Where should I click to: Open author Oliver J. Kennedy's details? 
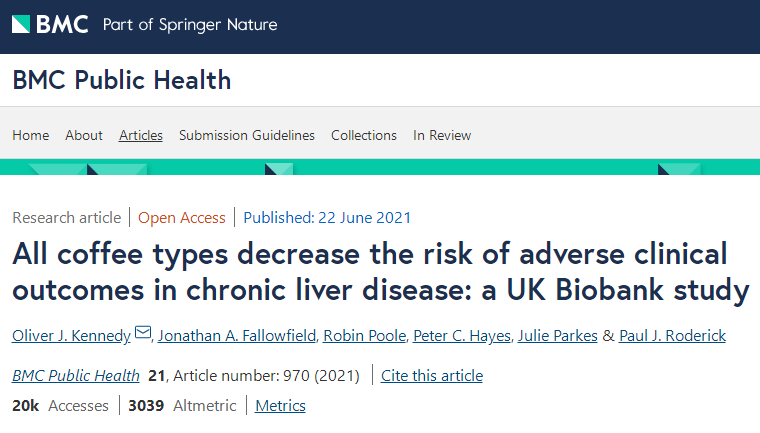pyautogui.click(x=71, y=335)
